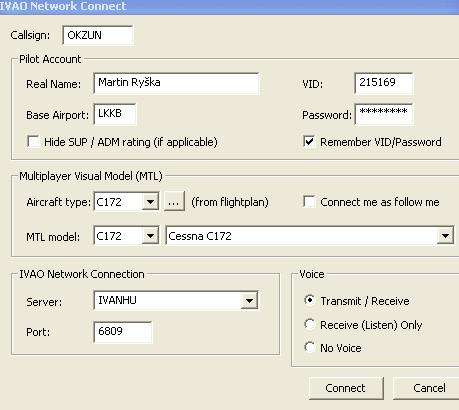Enable Hide SUP / ADM rating checkbox
459x410 pixels.
(x=33, y=142)
